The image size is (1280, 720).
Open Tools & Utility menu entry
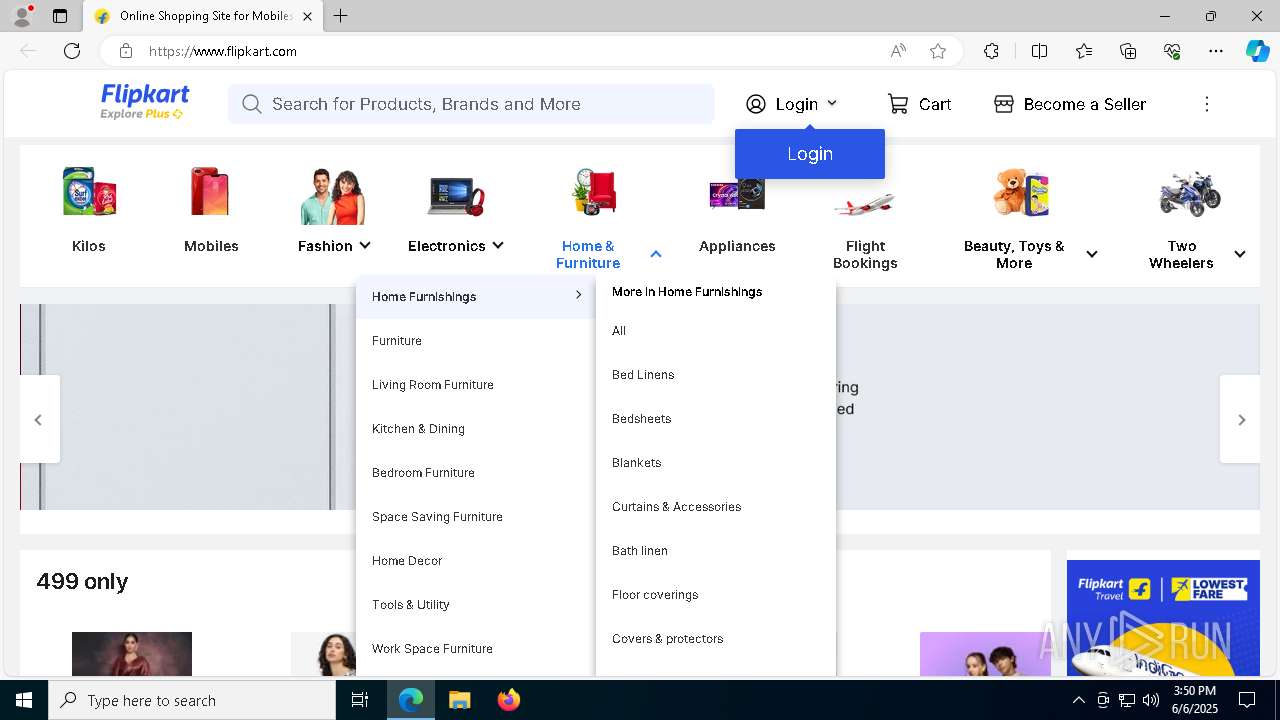click(476, 605)
